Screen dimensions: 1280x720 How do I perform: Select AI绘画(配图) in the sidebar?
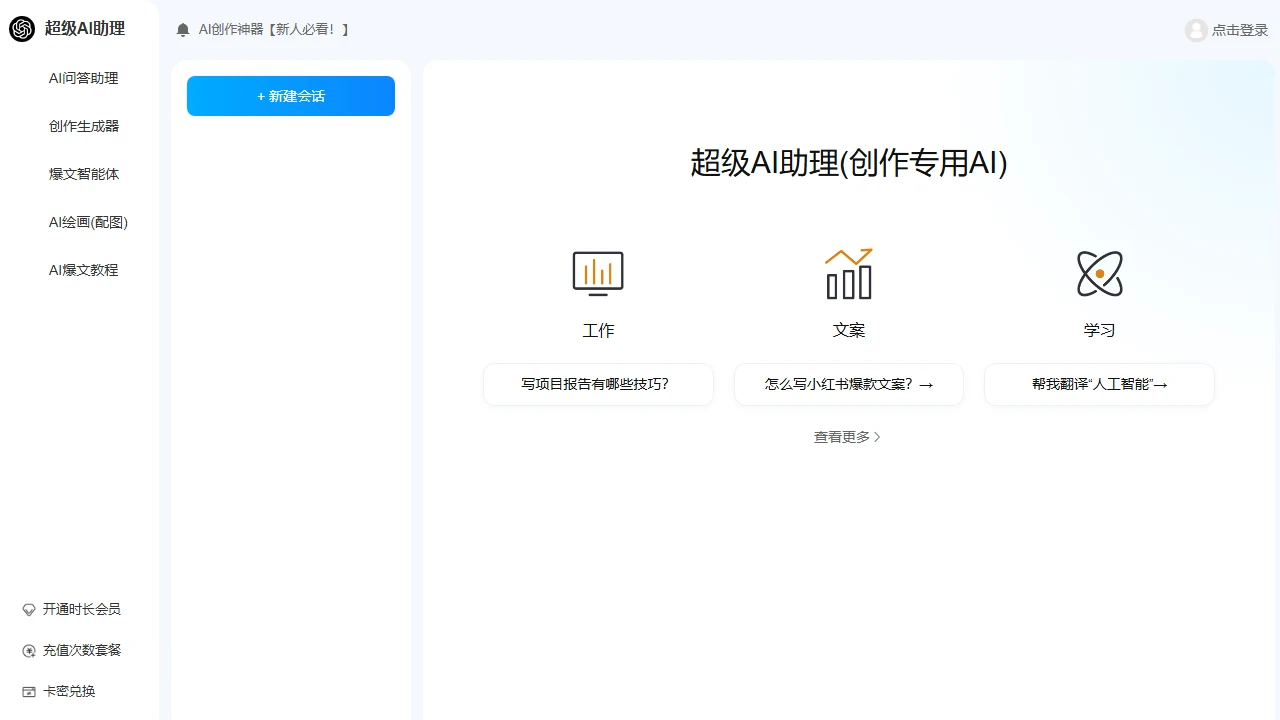(88, 222)
